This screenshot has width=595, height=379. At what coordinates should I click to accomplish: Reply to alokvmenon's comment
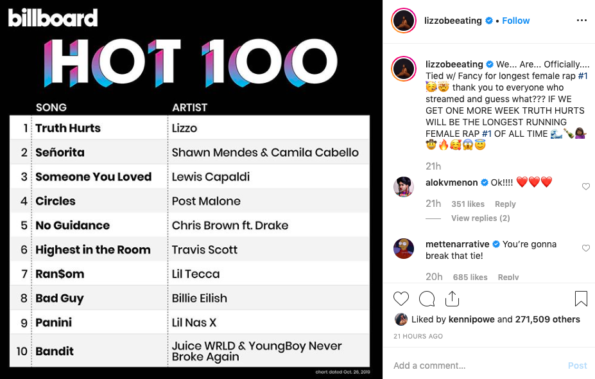tap(505, 204)
